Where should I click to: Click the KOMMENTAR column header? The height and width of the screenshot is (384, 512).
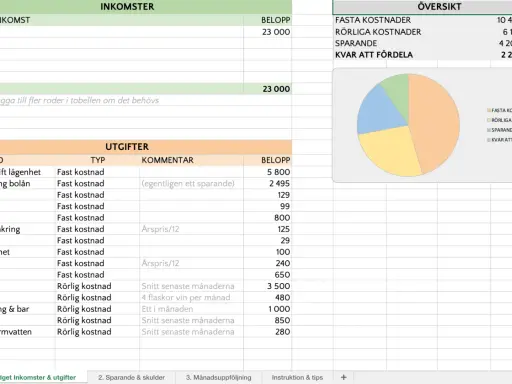(x=167, y=160)
